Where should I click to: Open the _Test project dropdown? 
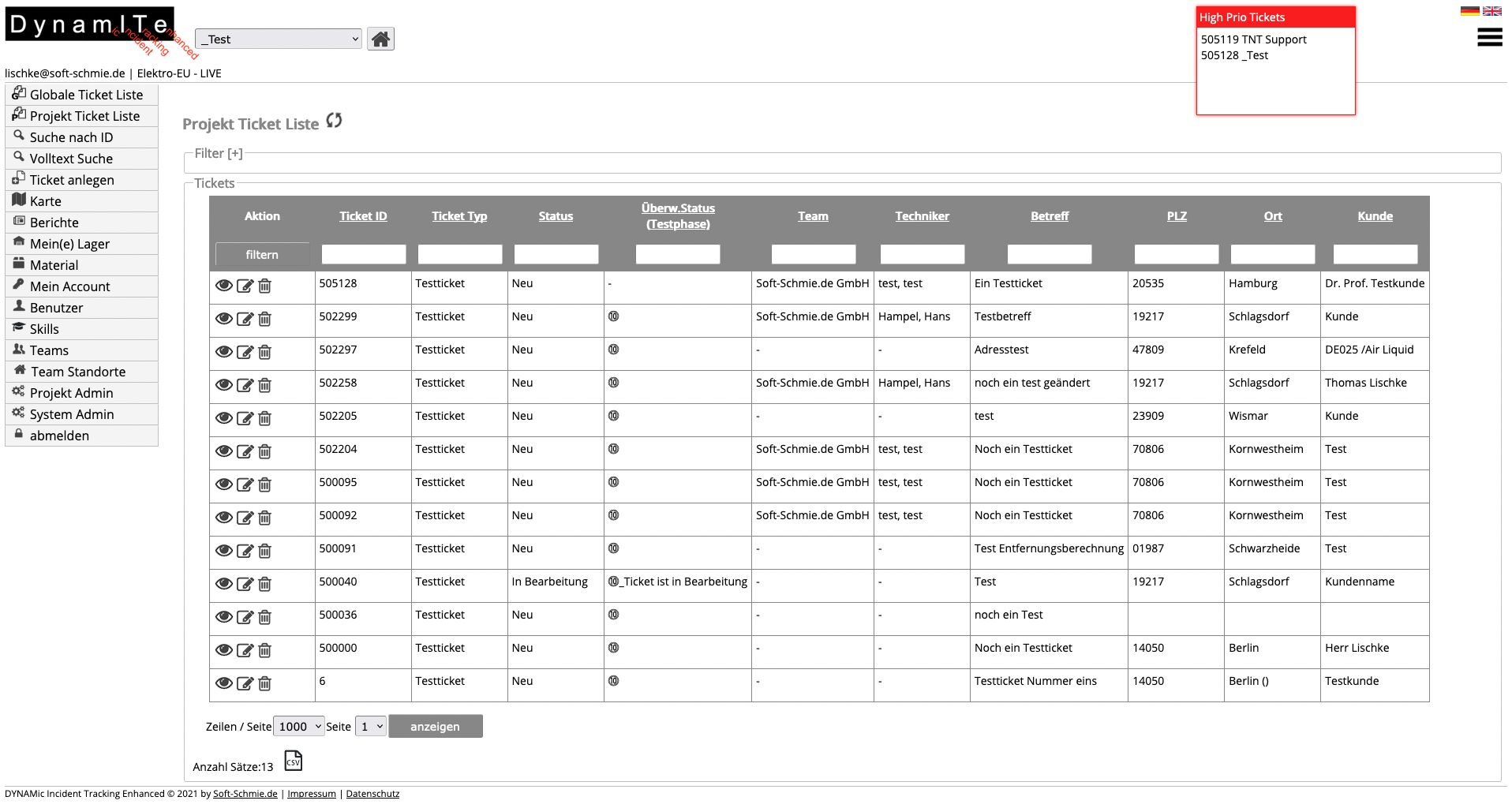[278, 38]
